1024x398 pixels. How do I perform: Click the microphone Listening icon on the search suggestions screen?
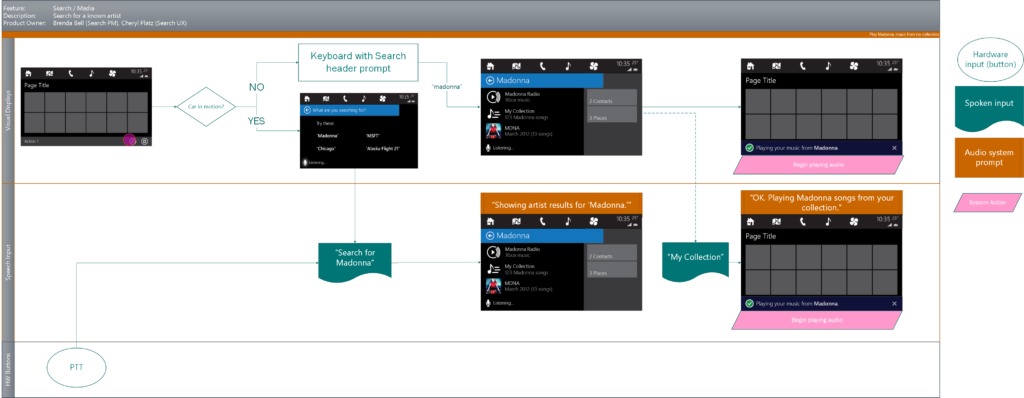pos(304,161)
